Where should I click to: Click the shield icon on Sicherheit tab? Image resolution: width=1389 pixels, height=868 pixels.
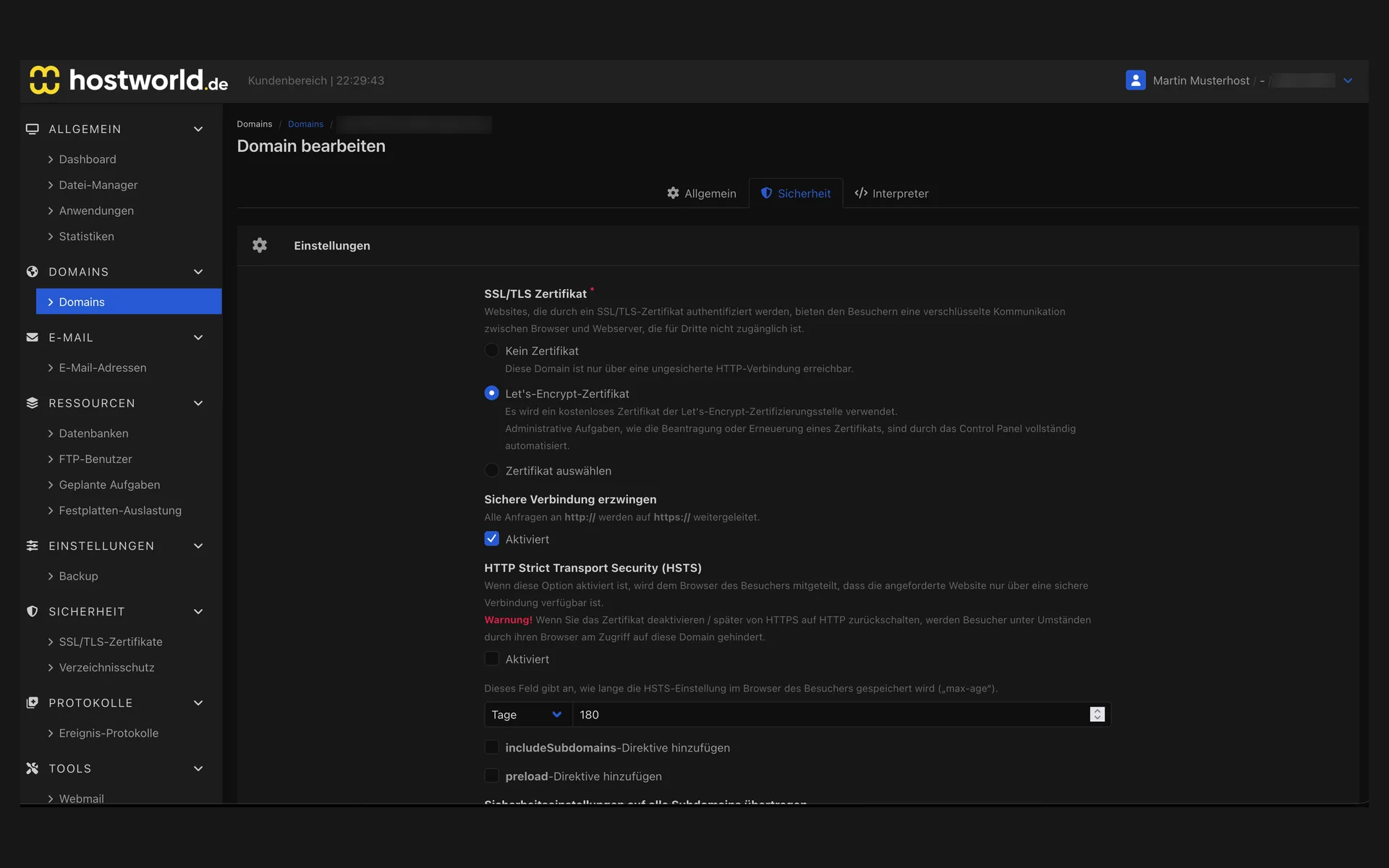point(766,193)
